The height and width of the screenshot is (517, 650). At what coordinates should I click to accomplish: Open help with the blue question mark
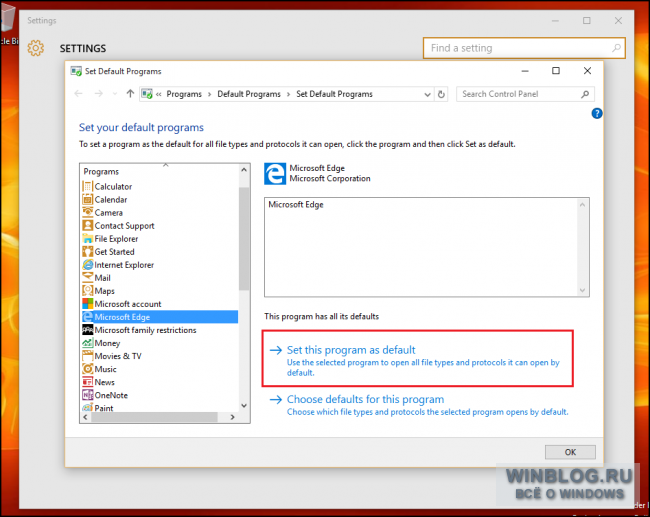coord(597,113)
